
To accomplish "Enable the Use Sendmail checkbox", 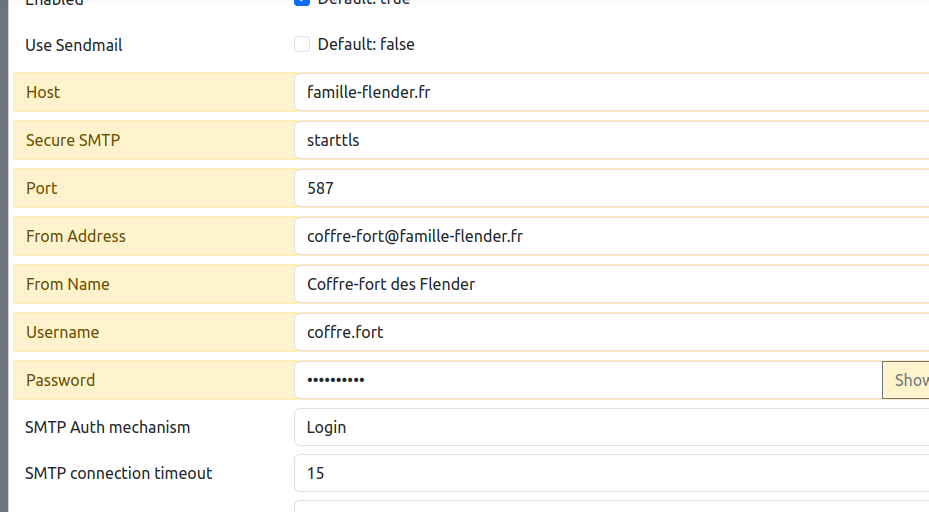I will (302, 44).
